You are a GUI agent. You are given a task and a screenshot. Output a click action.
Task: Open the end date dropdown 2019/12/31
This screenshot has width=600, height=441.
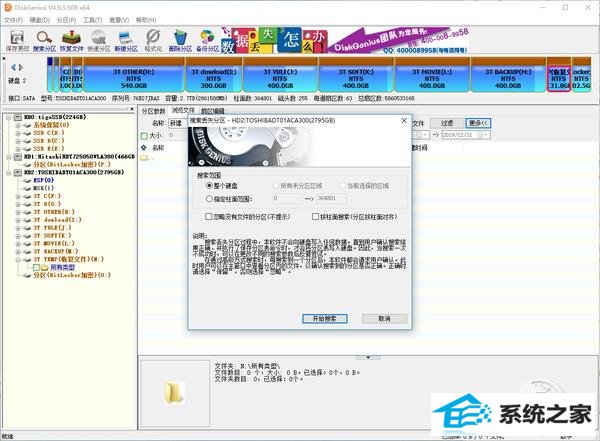click(x=485, y=135)
